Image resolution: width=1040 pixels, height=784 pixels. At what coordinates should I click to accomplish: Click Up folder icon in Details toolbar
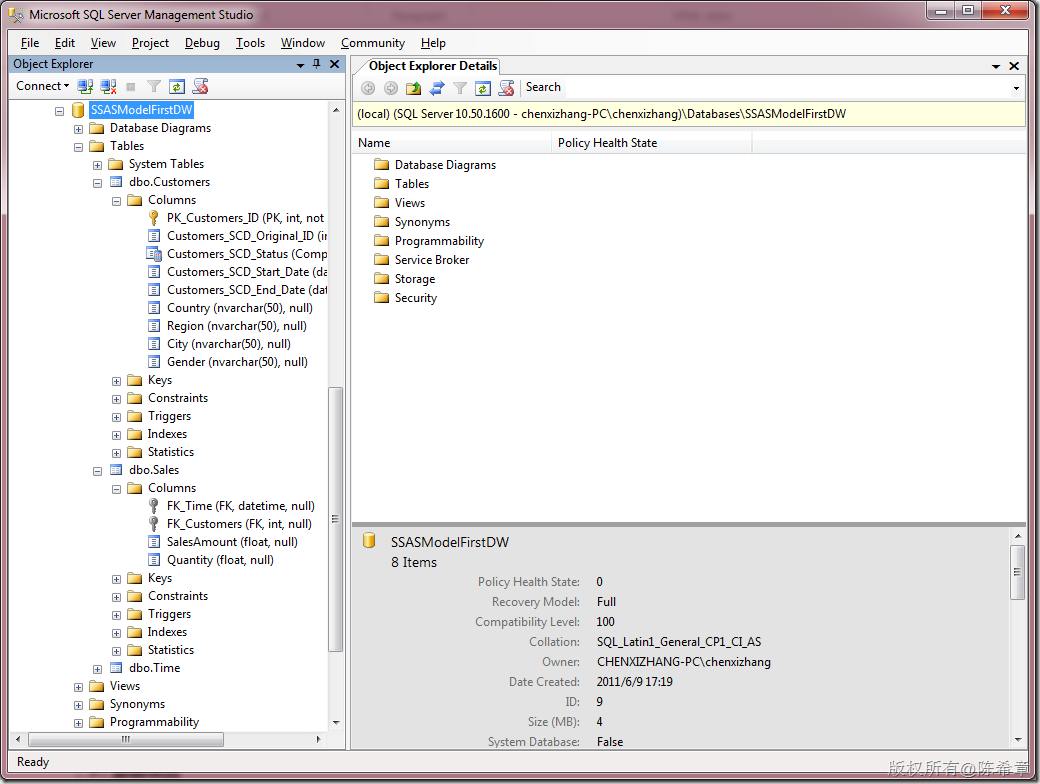[x=414, y=88]
